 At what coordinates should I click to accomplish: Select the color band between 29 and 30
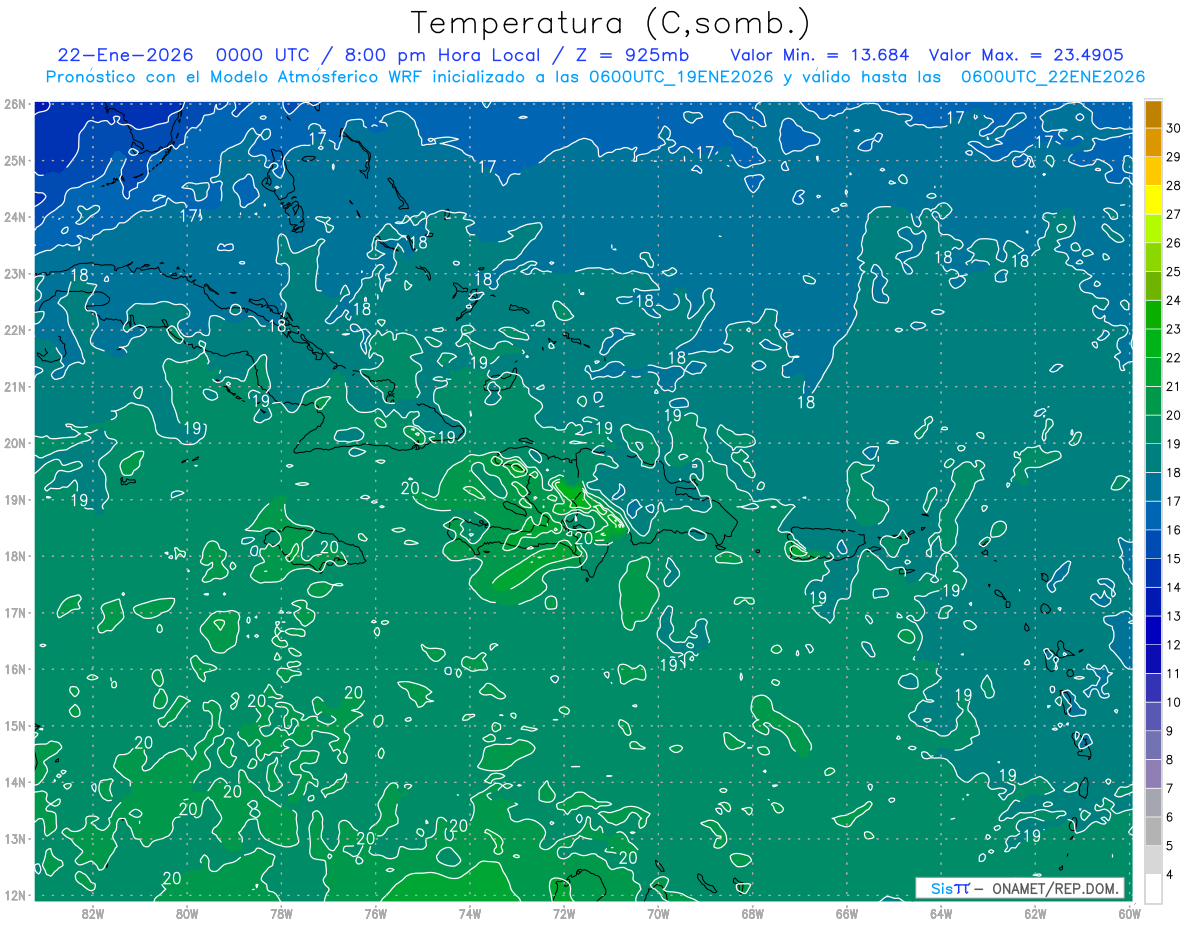pyautogui.click(x=1153, y=143)
